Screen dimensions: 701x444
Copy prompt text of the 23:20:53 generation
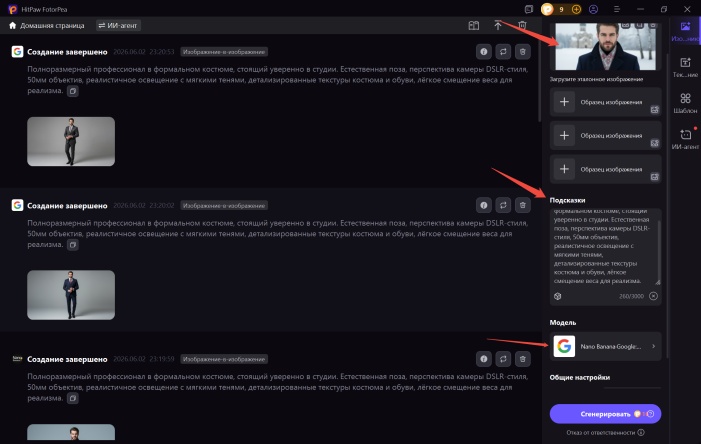point(73,91)
